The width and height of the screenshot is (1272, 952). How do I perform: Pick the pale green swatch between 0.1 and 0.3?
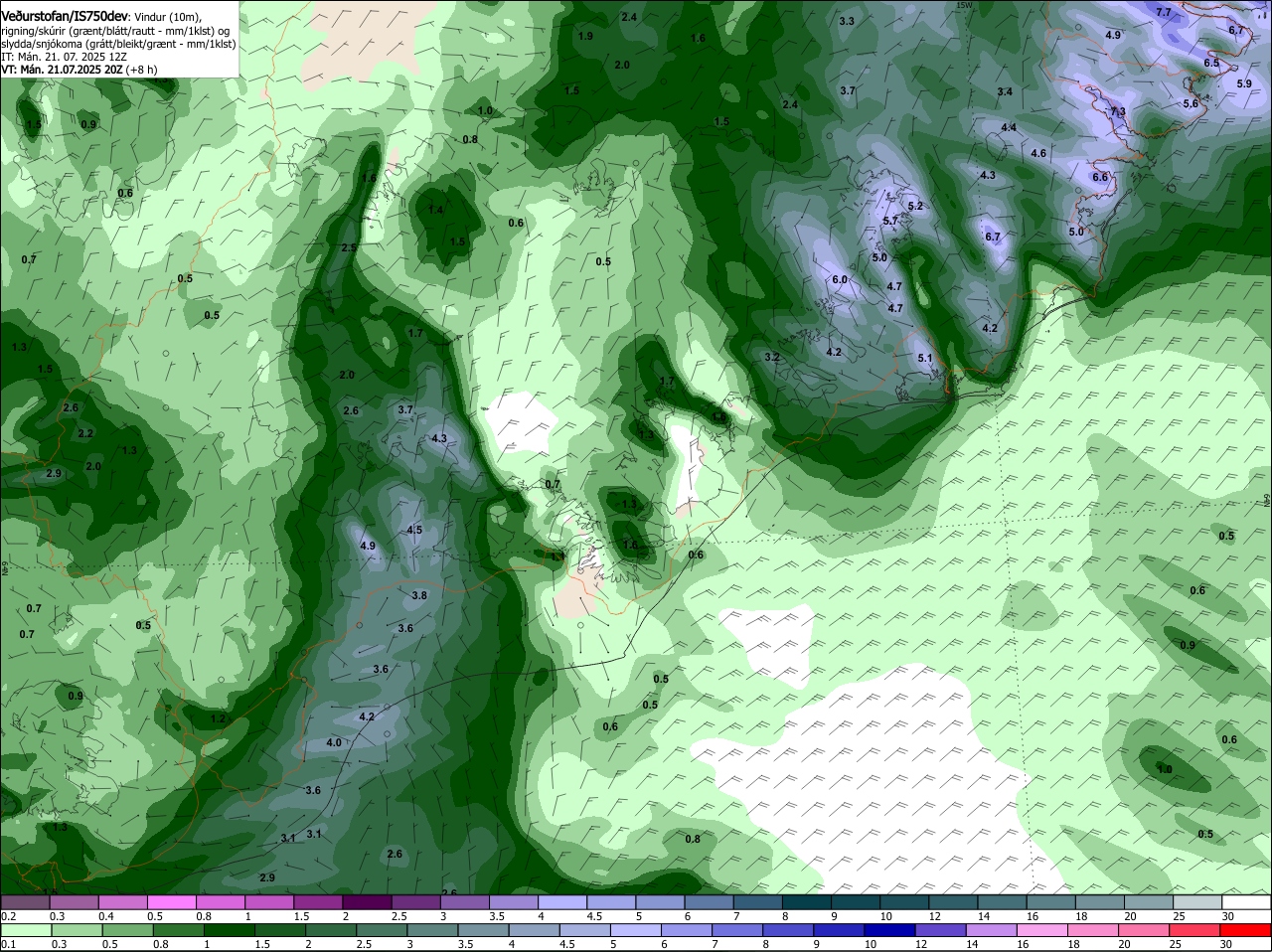coord(25,930)
